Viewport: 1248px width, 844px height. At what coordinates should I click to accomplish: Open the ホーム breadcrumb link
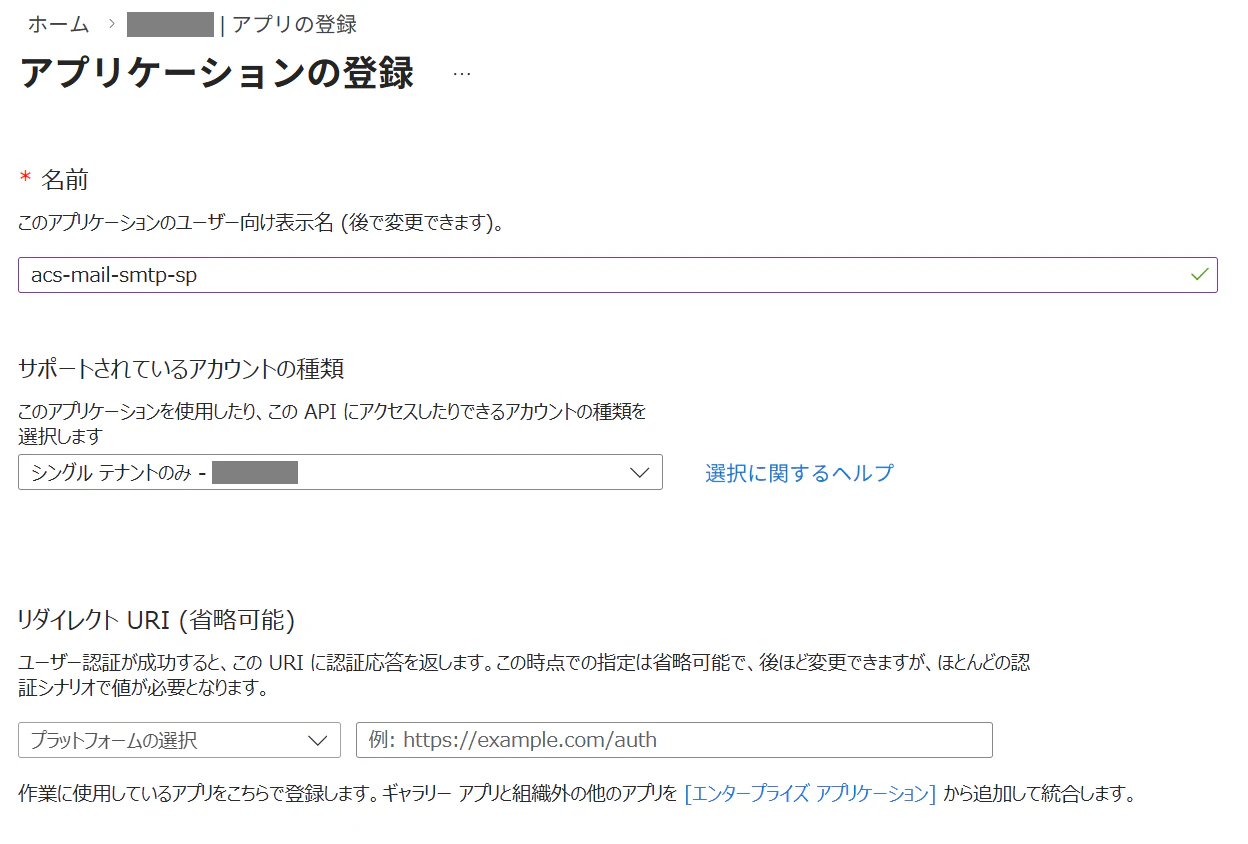[x=58, y=24]
